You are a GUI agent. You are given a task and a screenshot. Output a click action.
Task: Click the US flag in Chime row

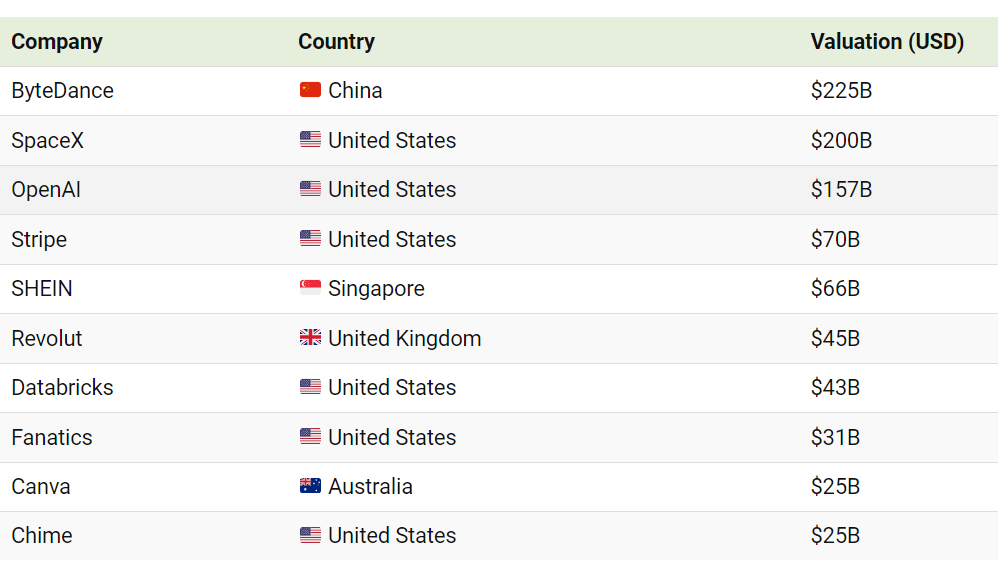(x=310, y=534)
